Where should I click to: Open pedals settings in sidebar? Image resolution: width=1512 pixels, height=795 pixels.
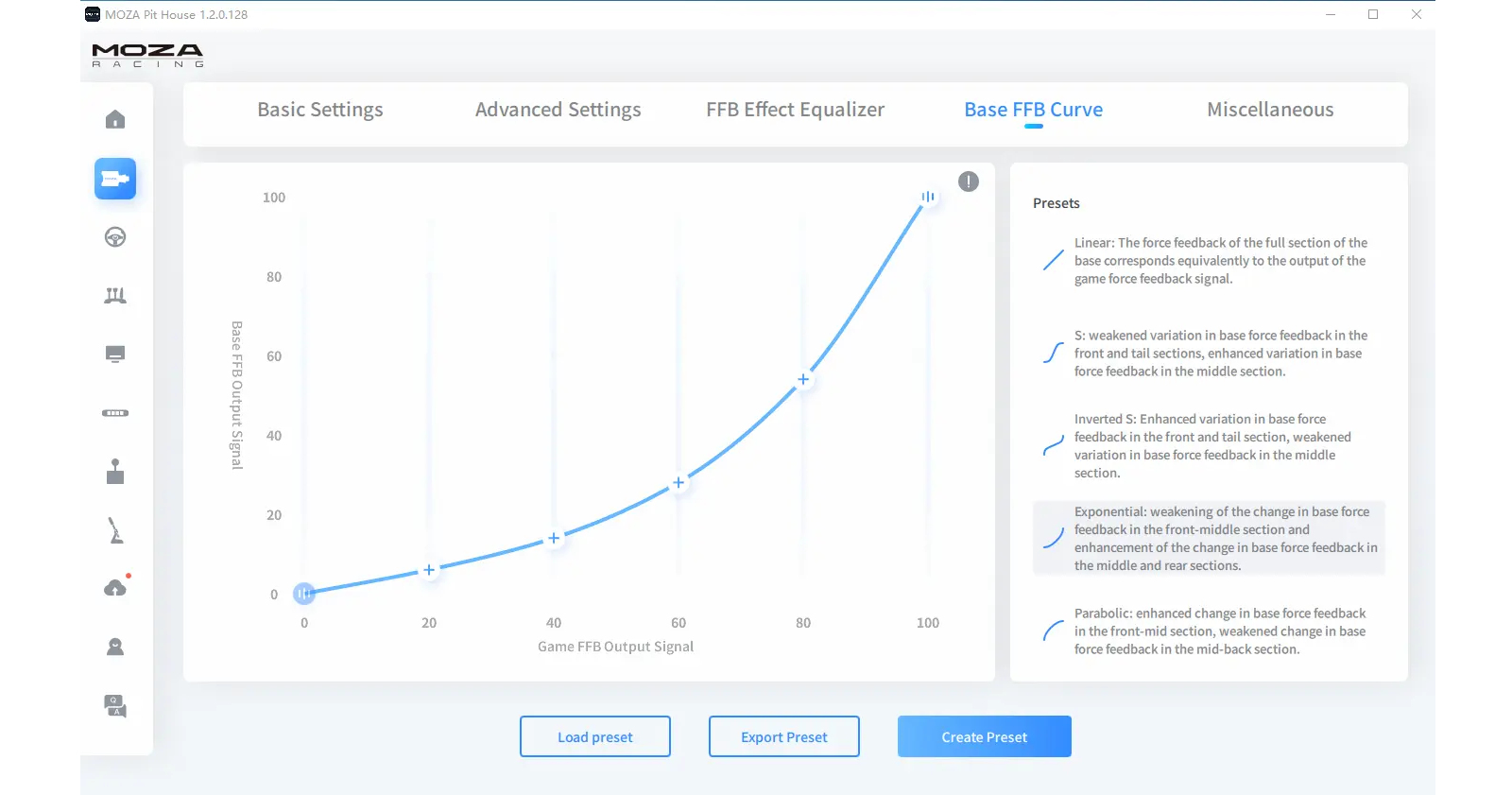point(115,296)
